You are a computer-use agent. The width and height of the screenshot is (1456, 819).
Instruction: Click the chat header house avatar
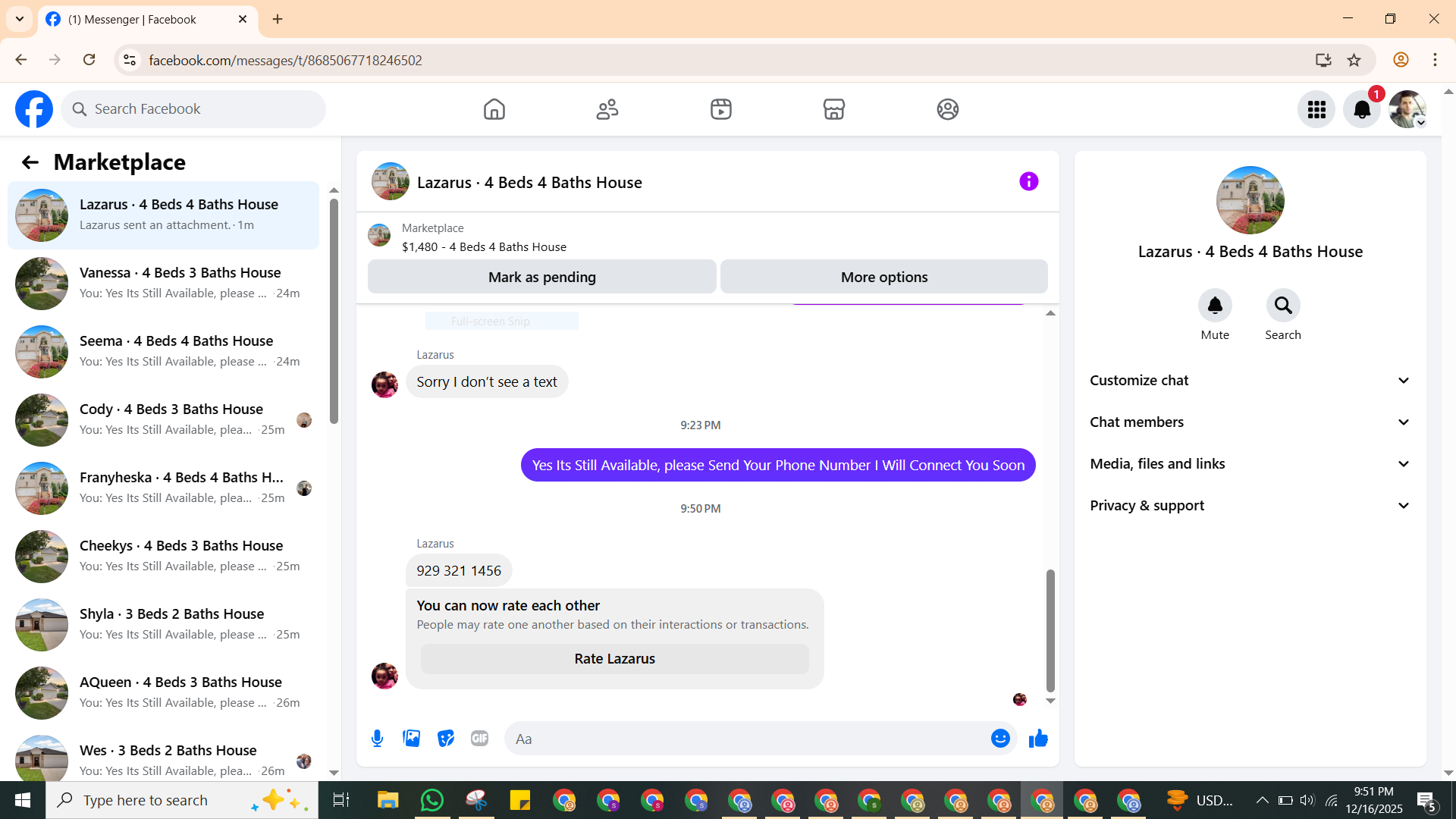(391, 181)
